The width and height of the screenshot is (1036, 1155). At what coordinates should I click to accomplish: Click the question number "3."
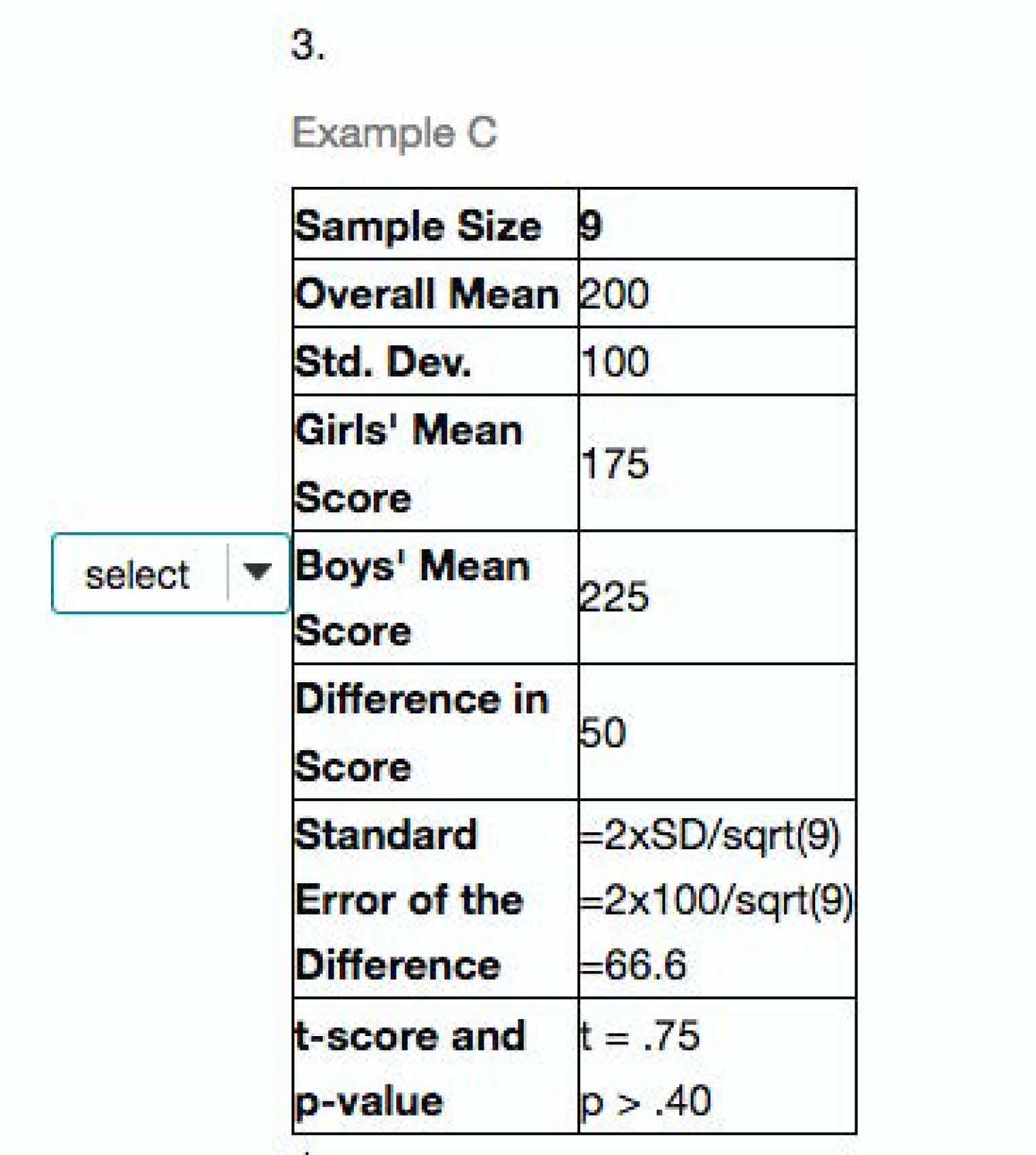point(307,46)
